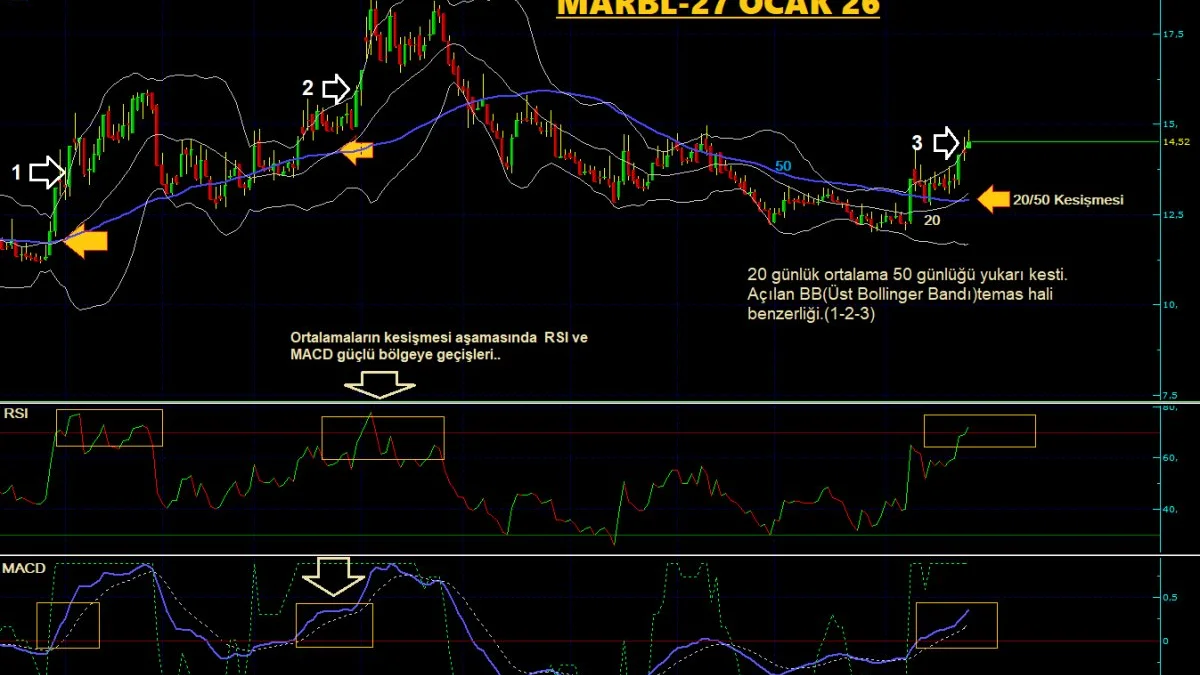
Task: Click the 40 level on RSI axis
Action: point(1171,509)
